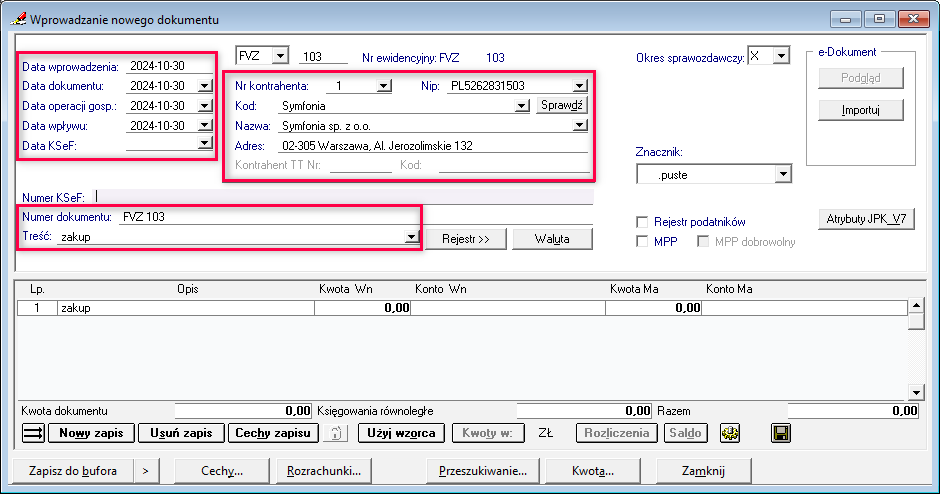940x494 pixels.
Task: Expand the FVZ document type dropdown
Action: [x=279, y=56]
